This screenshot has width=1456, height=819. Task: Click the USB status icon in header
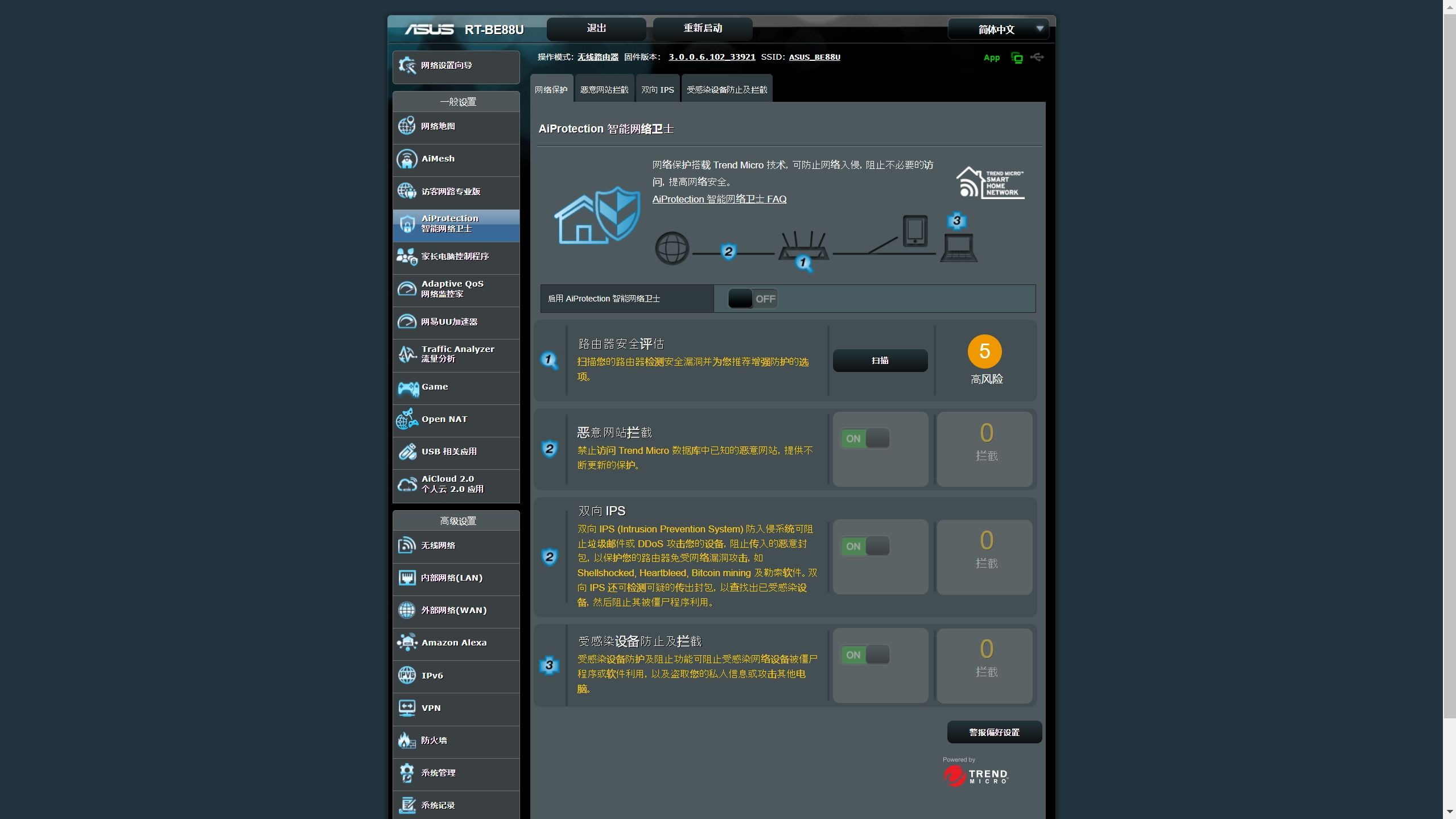click(1037, 57)
